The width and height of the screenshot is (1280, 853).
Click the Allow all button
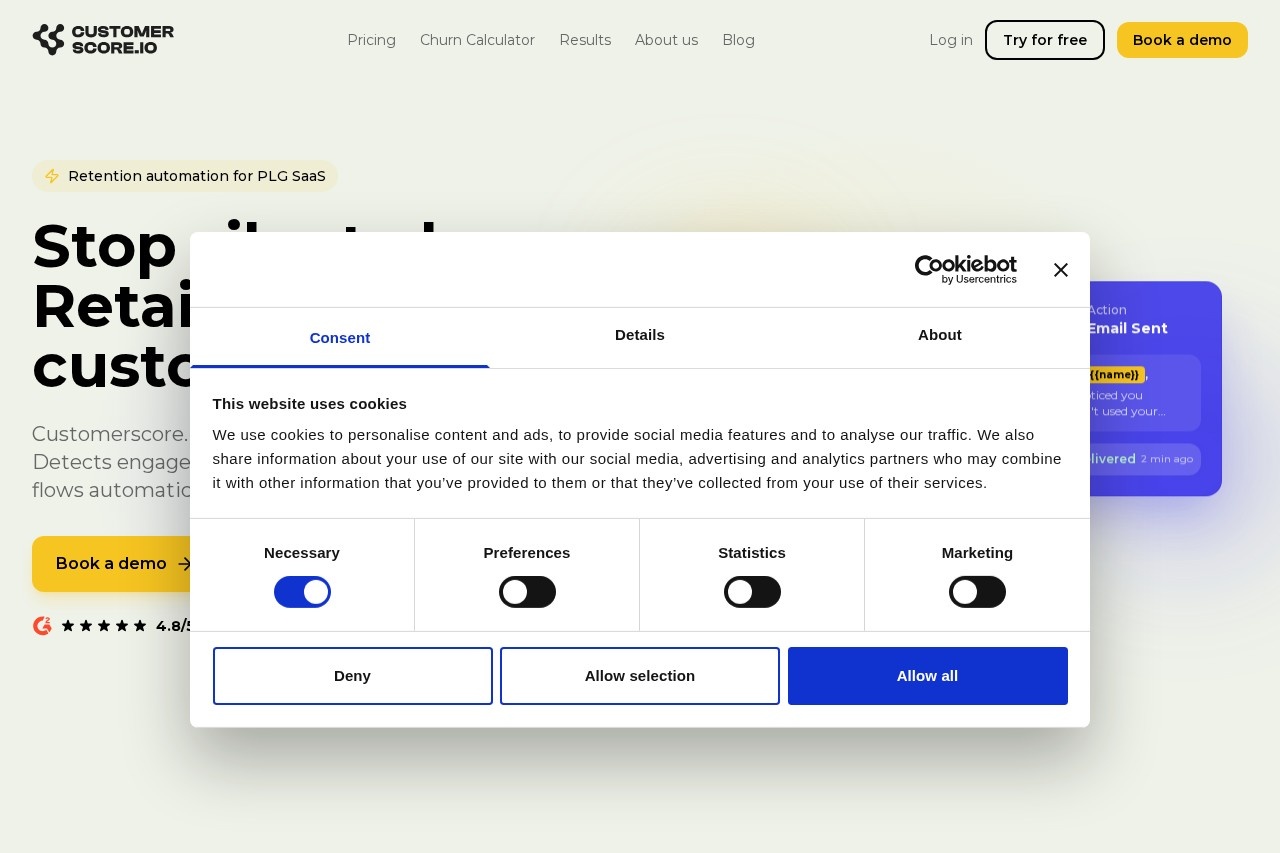coord(927,675)
